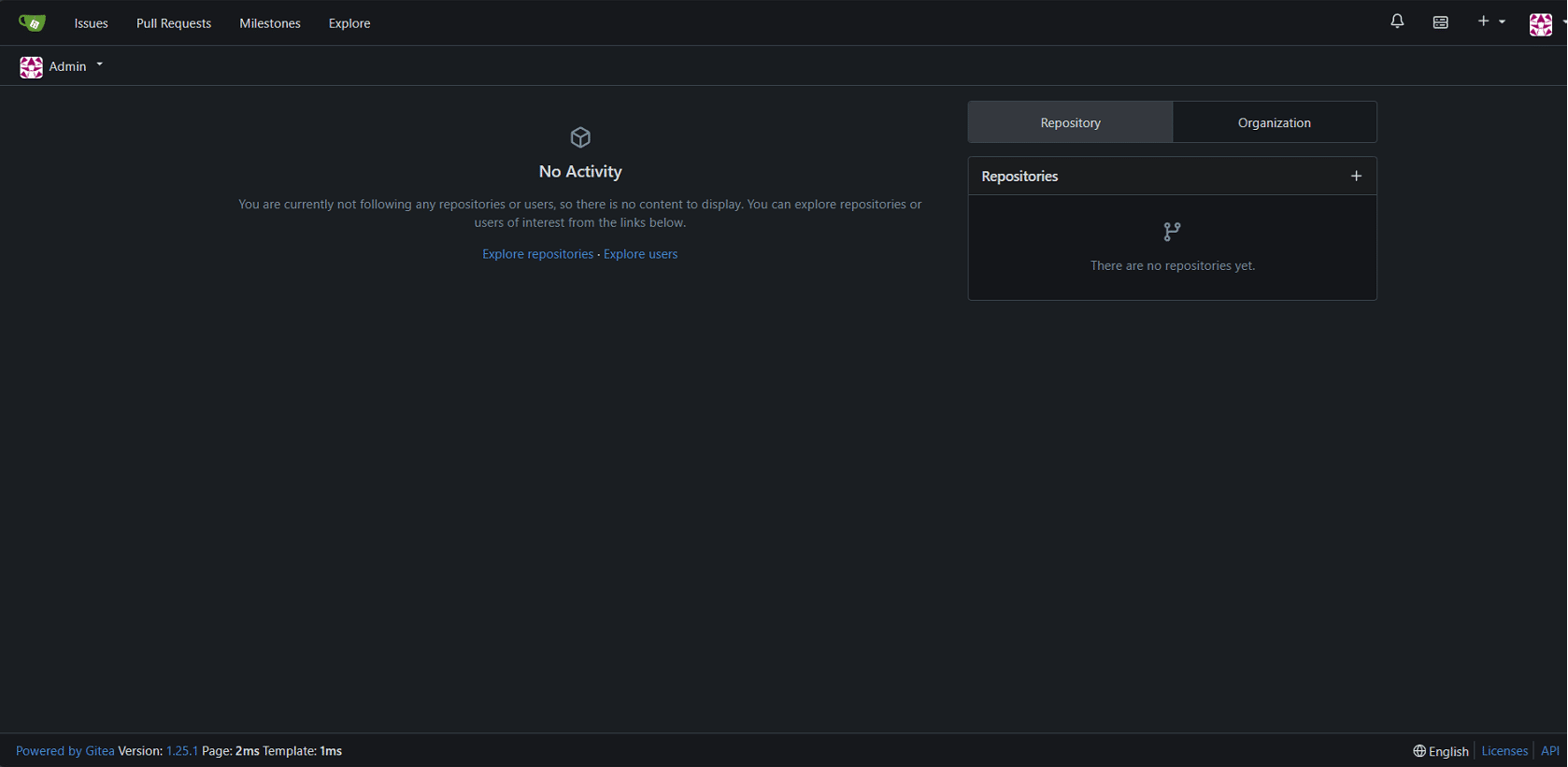
Task: Click the Gitea version 1.25.1 link
Action: (x=182, y=751)
